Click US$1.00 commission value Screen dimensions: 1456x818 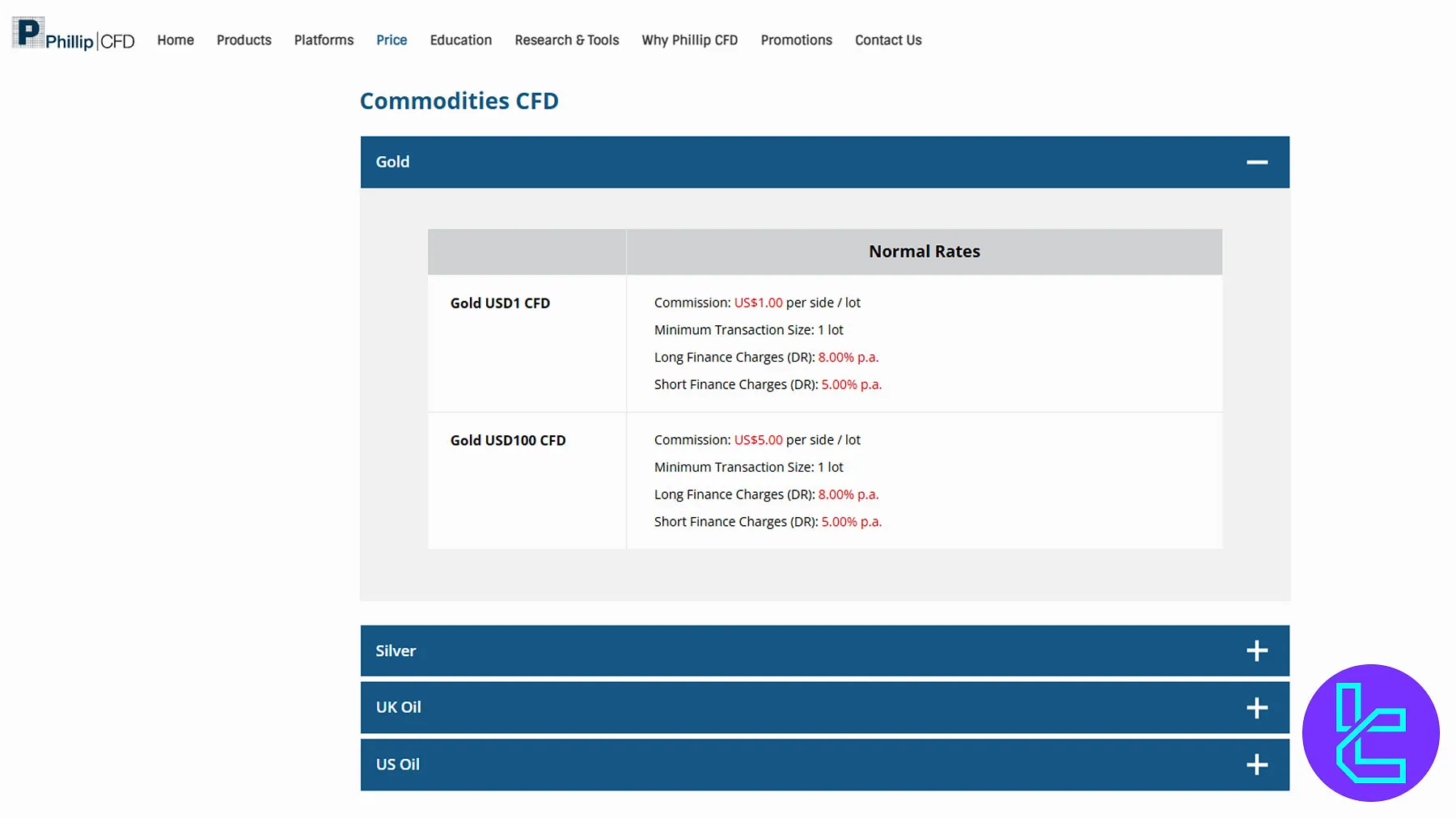pos(759,303)
